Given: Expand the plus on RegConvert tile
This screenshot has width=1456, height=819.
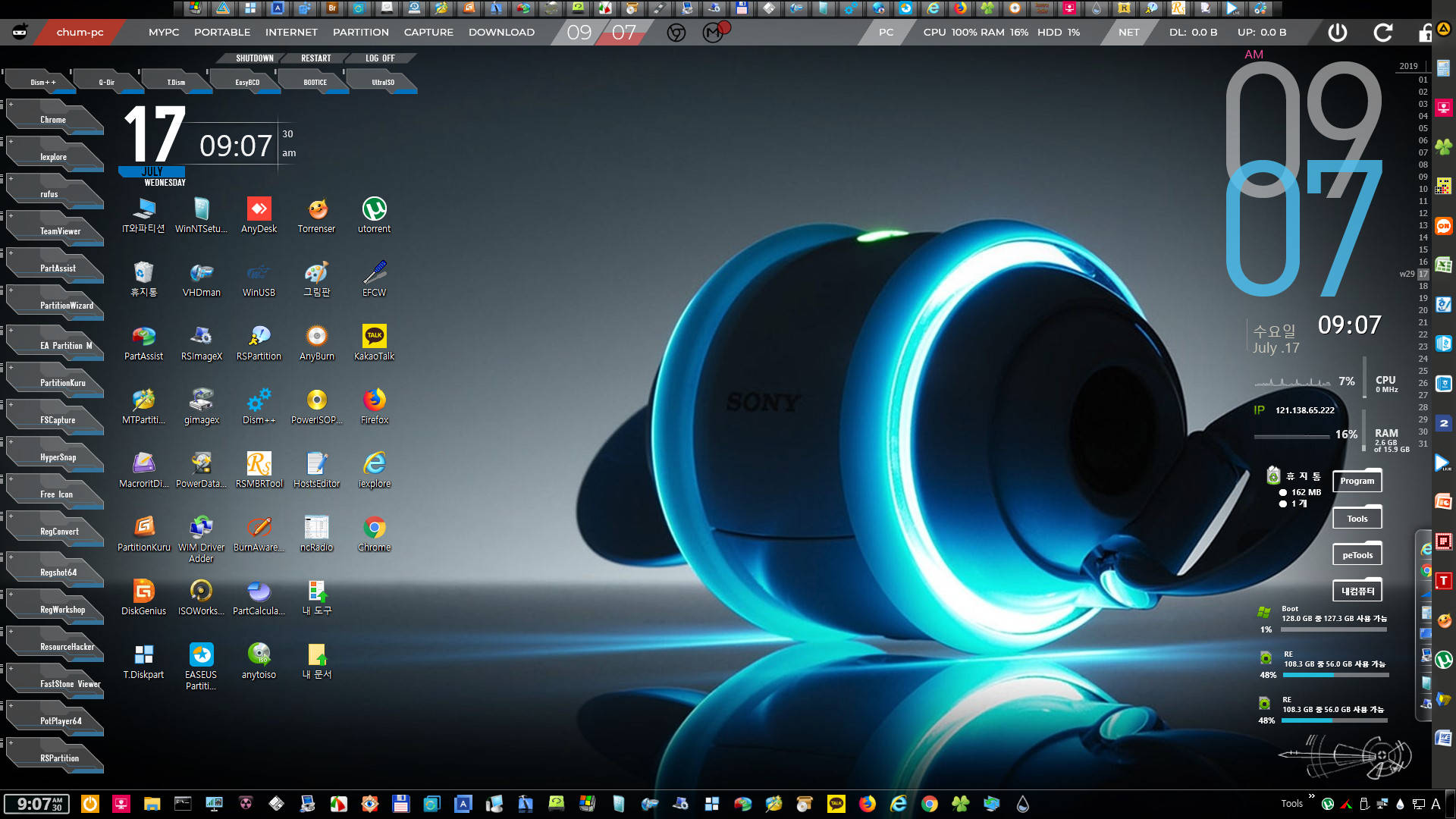Looking at the screenshot, I should pos(11,516).
